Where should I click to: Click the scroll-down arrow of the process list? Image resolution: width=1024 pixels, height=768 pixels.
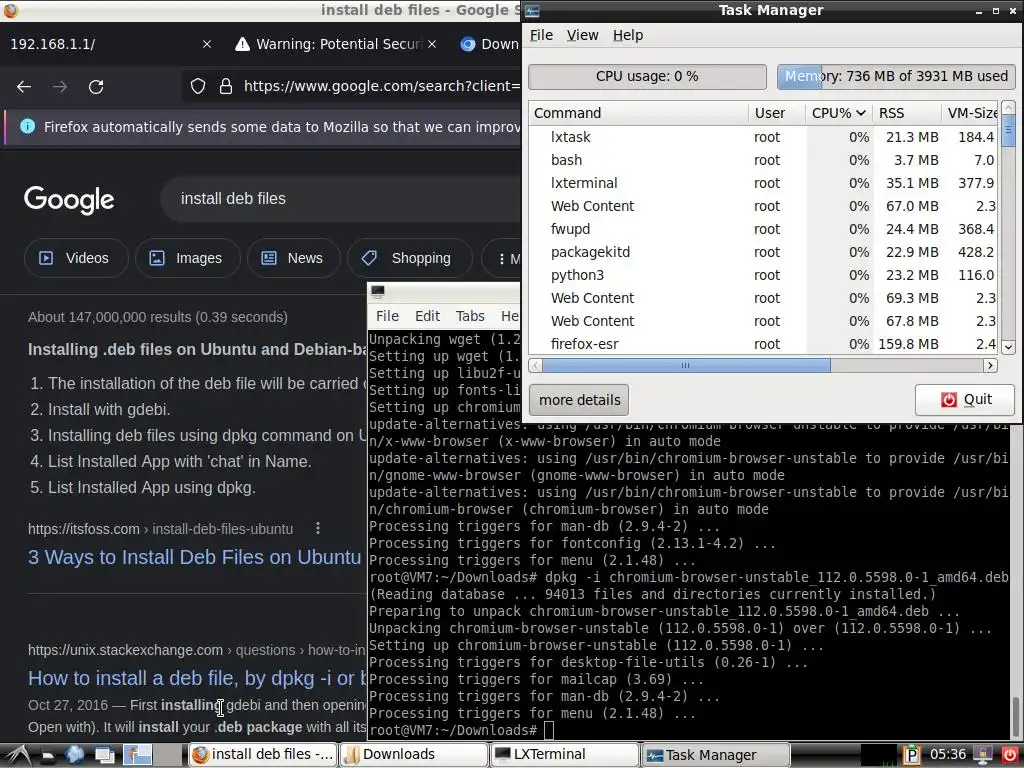1008,347
